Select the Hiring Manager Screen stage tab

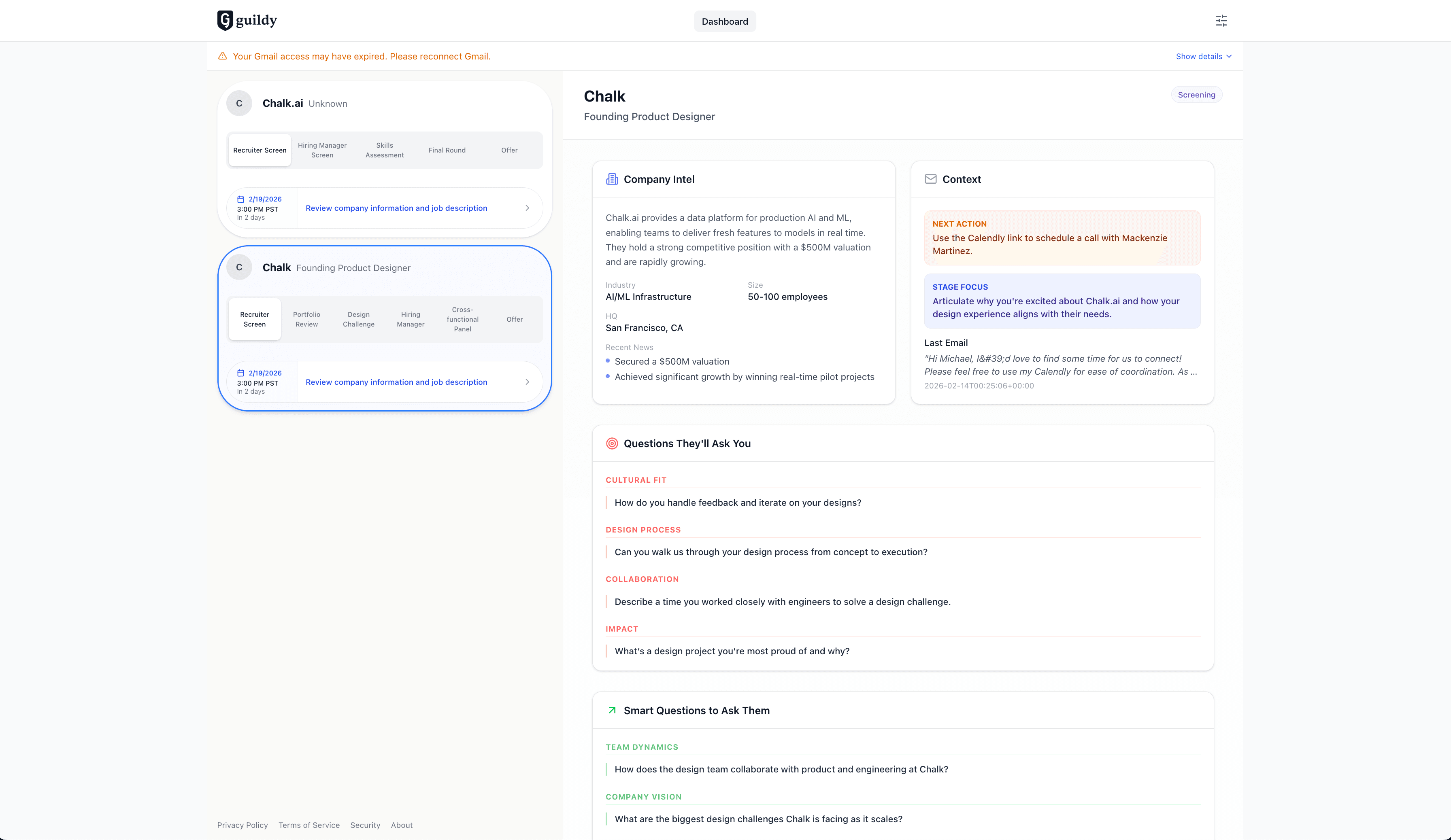pyautogui.click(x=322, y=150)
